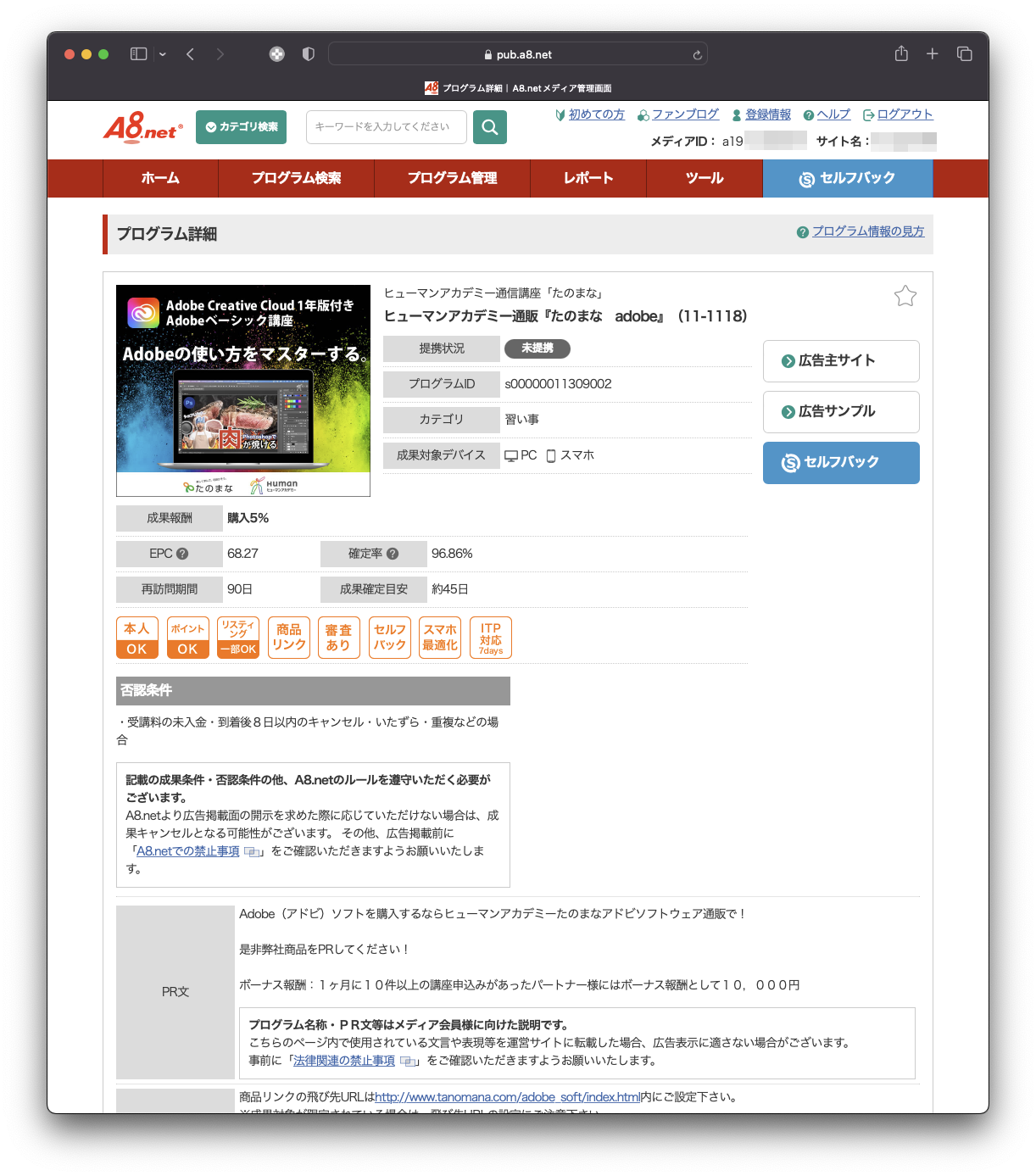The width and height of the screenshot is (1036, 1176).
Task: Open the ツール menu tab
Action: (705, 178)
